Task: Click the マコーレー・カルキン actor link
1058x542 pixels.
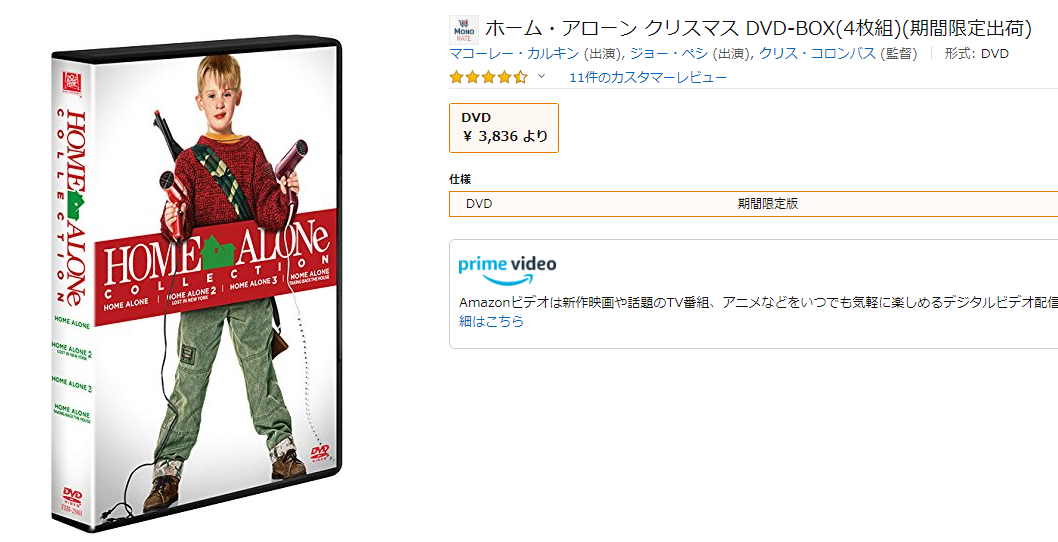Action: 514,53
